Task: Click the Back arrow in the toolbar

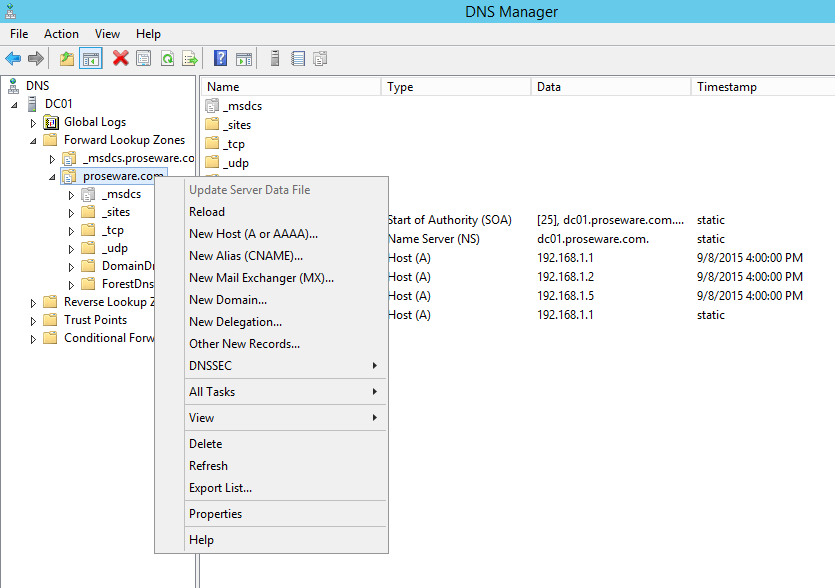Action: pyautogui.click(x=13, y=59)
